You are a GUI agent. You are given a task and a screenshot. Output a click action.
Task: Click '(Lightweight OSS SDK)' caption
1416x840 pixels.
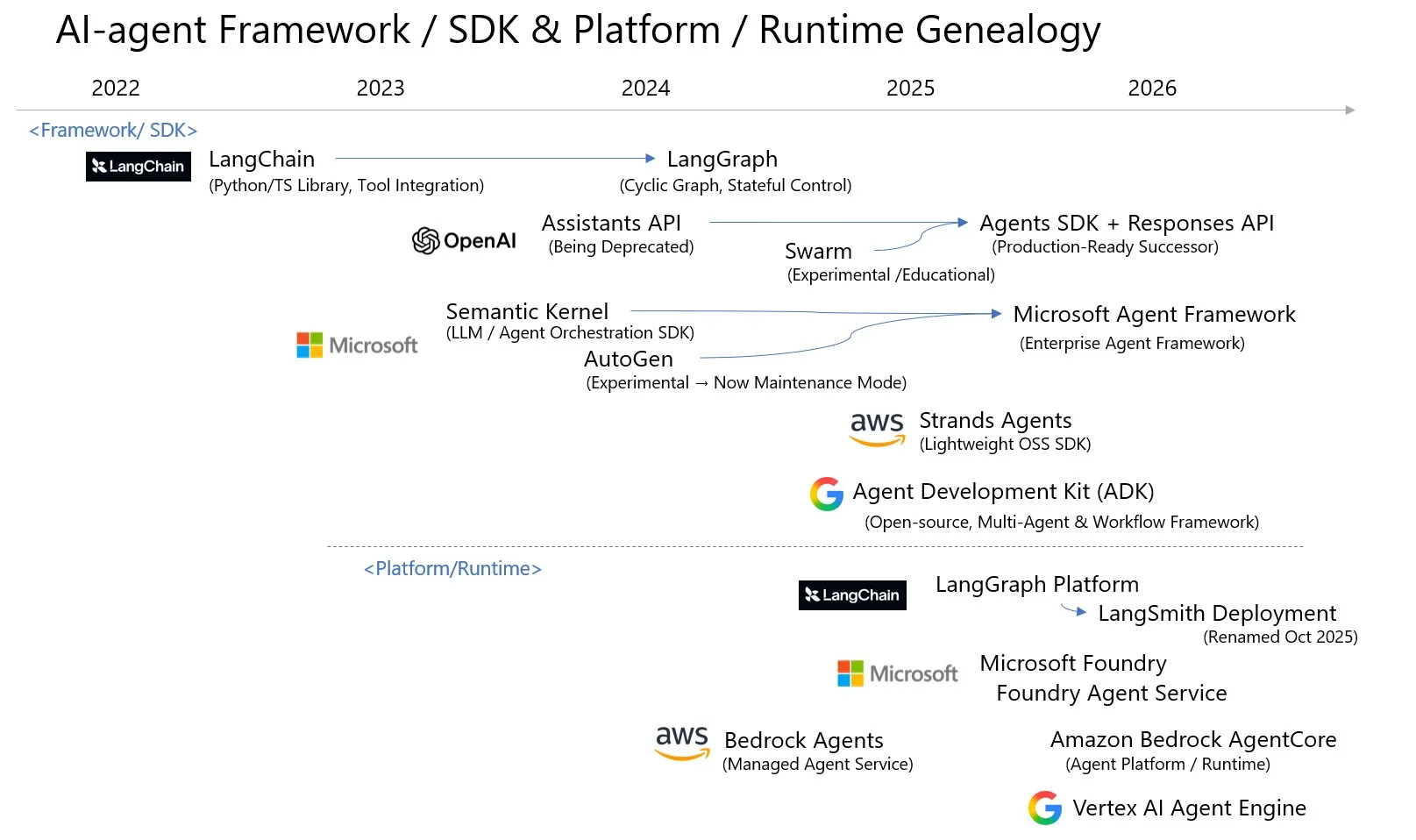coord(1005,445)
